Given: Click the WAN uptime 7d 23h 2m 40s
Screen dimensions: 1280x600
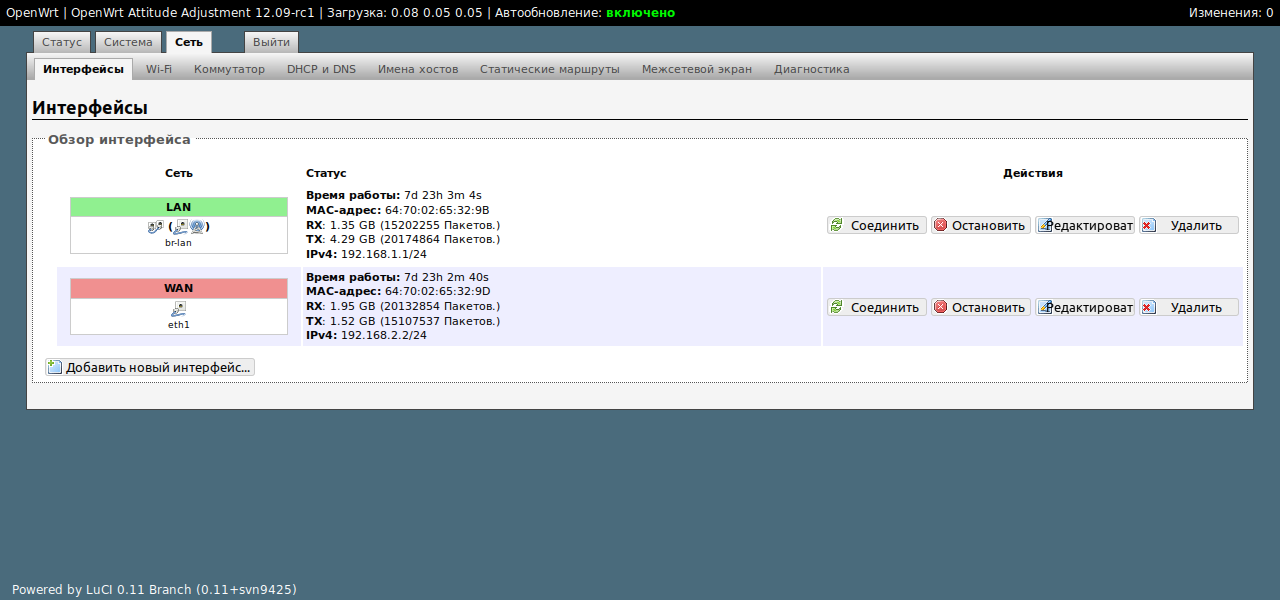Looking at the screenshot, I should click(x=447, y=277).
